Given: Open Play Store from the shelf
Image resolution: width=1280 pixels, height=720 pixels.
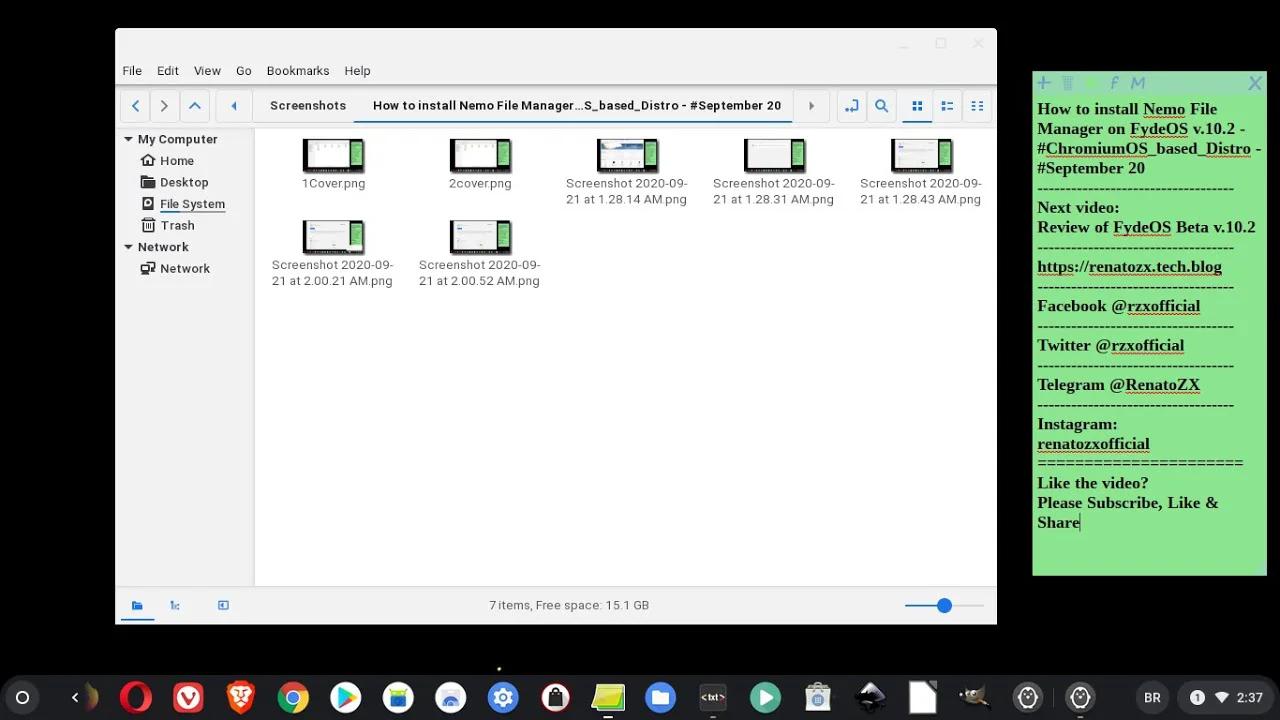Looking at the screenshot, I should pos(346,697).
